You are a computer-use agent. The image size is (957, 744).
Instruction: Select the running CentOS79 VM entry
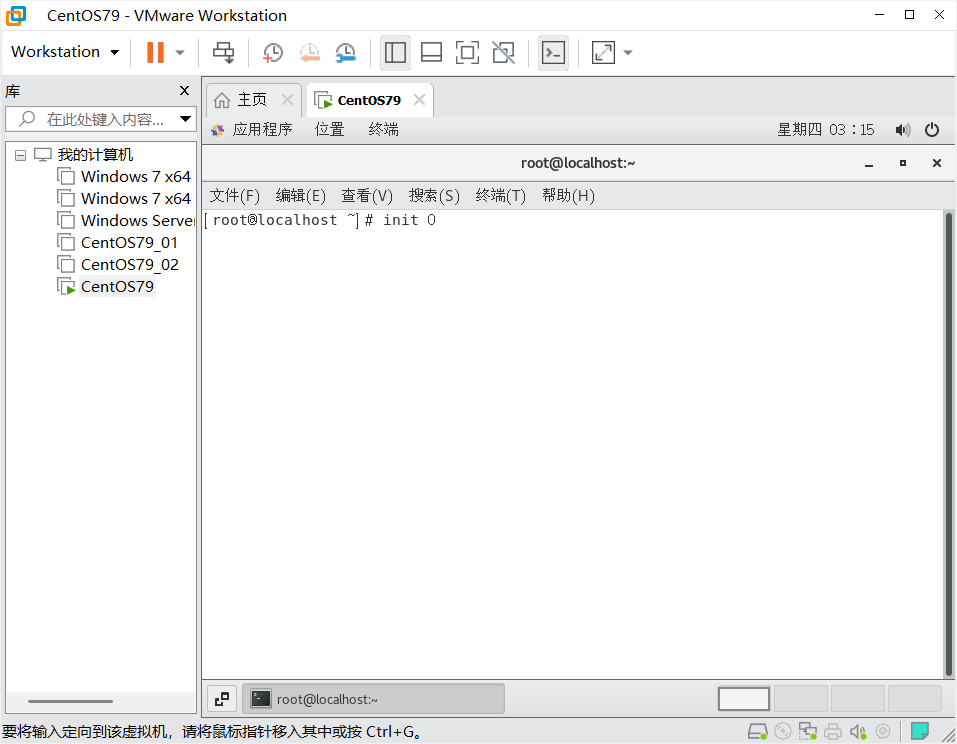[x=106, y=287]
